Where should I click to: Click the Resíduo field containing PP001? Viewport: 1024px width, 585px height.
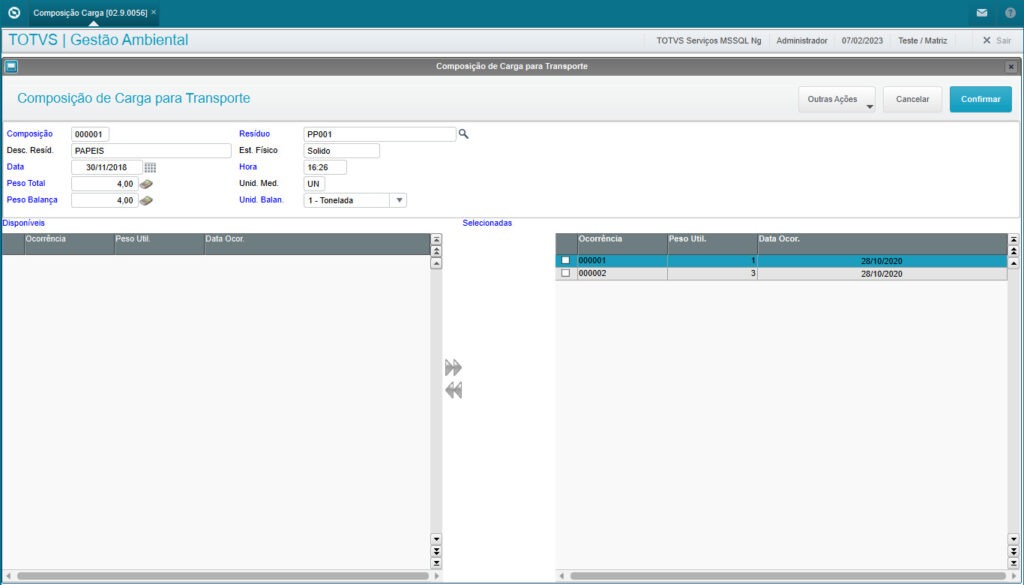(x=380, y=134)
